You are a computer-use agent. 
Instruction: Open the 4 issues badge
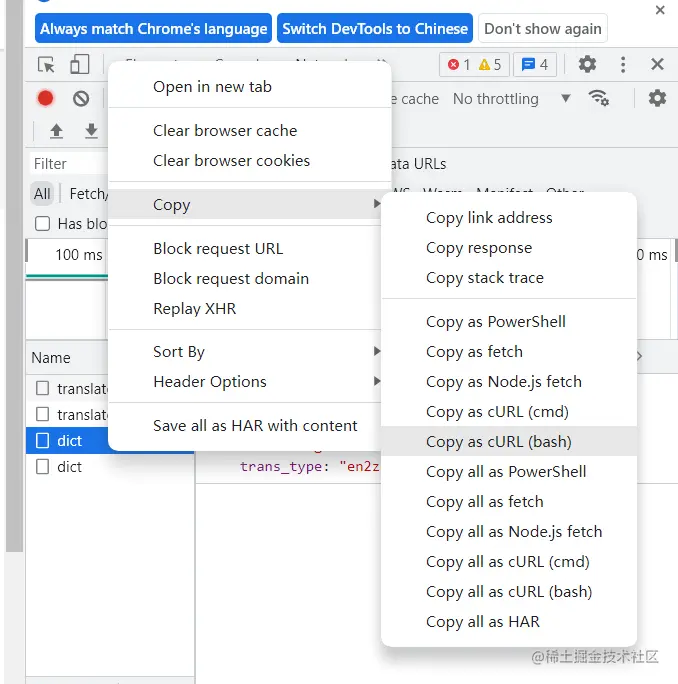pos(535,65)
